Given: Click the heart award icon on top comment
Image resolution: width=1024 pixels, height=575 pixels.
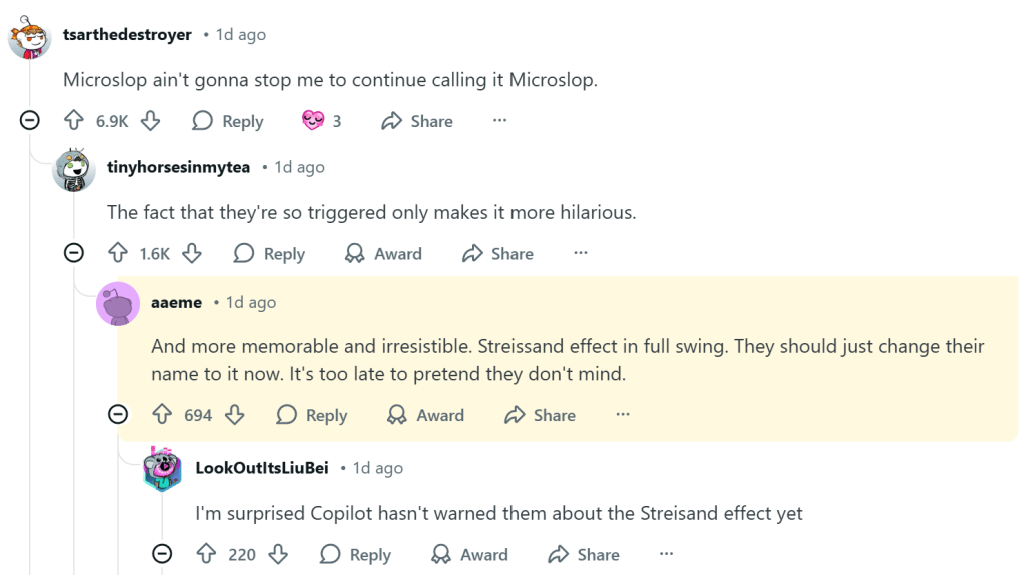Looking at the screenshot, I should click(313, 121).
